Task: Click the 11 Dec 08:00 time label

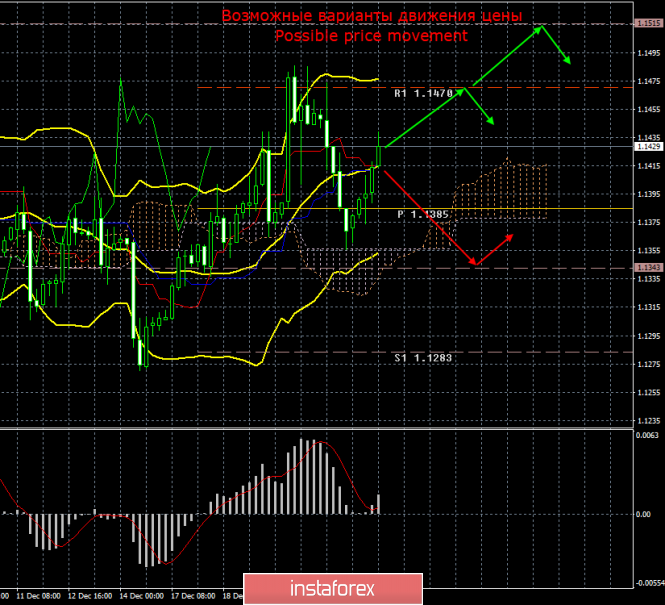Action: (x=39, y=596)
